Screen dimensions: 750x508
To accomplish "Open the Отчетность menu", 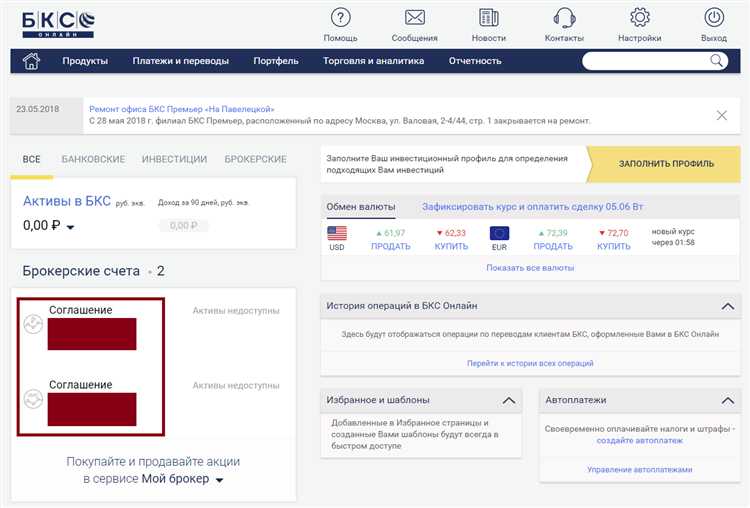I will coord(475,61).
